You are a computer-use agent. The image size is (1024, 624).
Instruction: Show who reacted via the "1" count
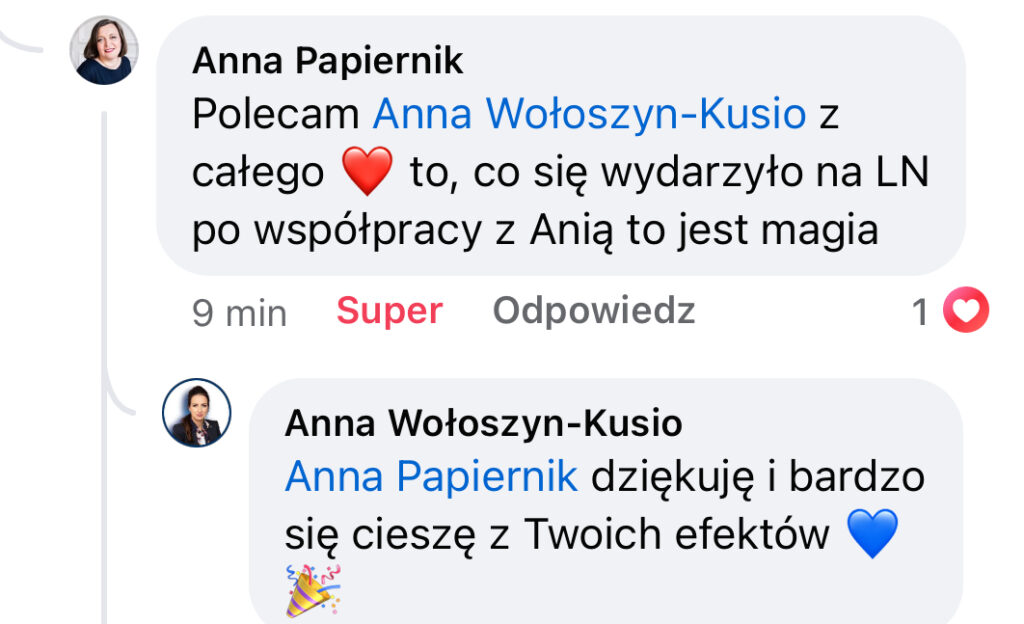920,312
